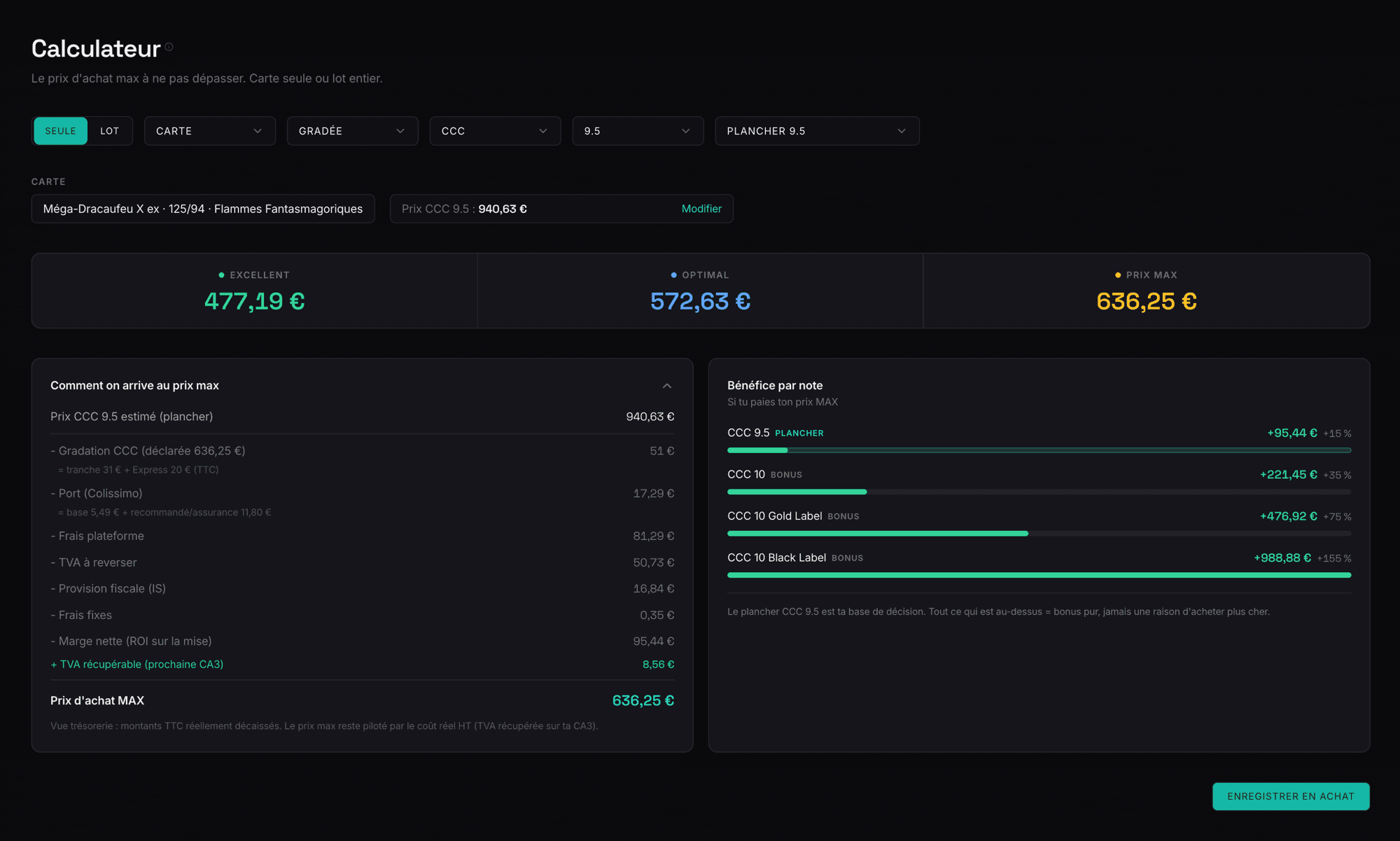The height and width of the screenshot is (841, 1400).
Task: Click the 'Bénéfice par note' heading
Action: coord(775,386)
